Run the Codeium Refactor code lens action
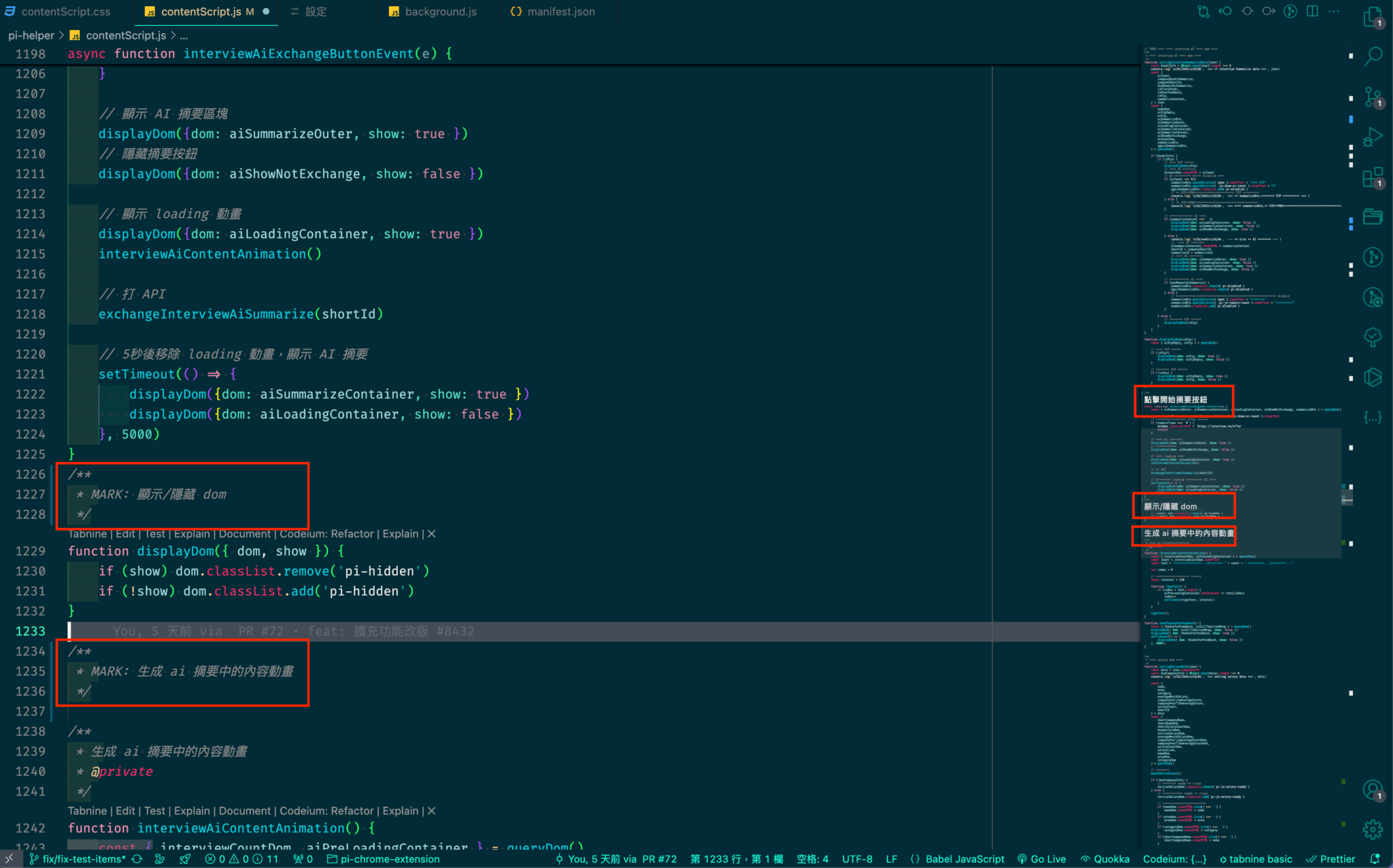The height and width of the screenshot is (868, 1393). click(325, 533)
